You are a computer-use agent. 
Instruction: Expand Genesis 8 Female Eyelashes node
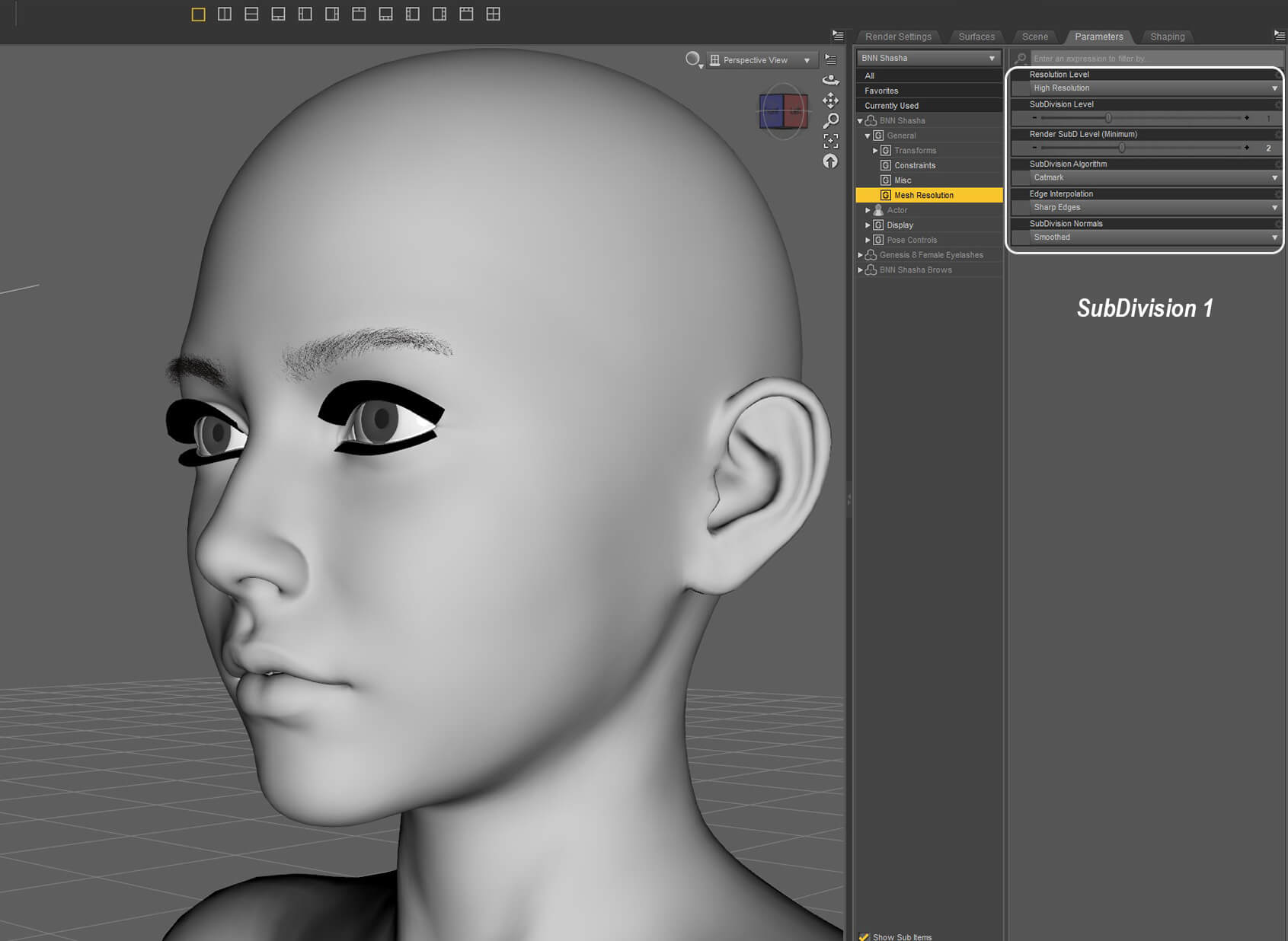click(x=860, y=255)
